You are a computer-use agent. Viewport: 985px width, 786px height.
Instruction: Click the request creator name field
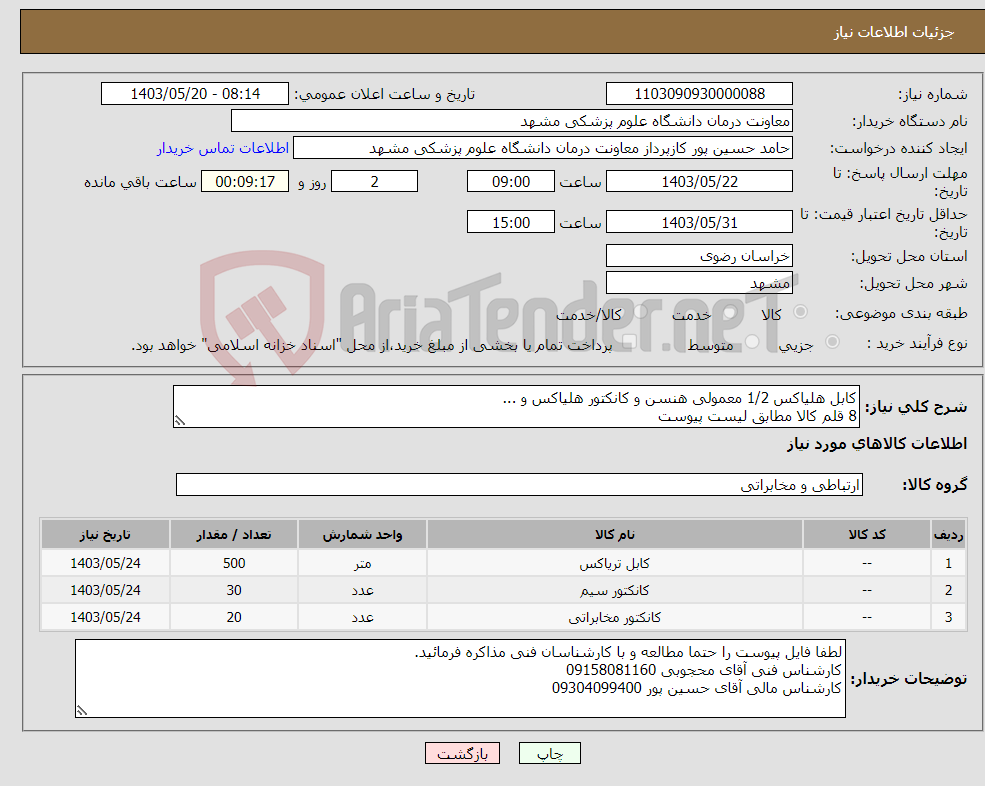(543, 148)
